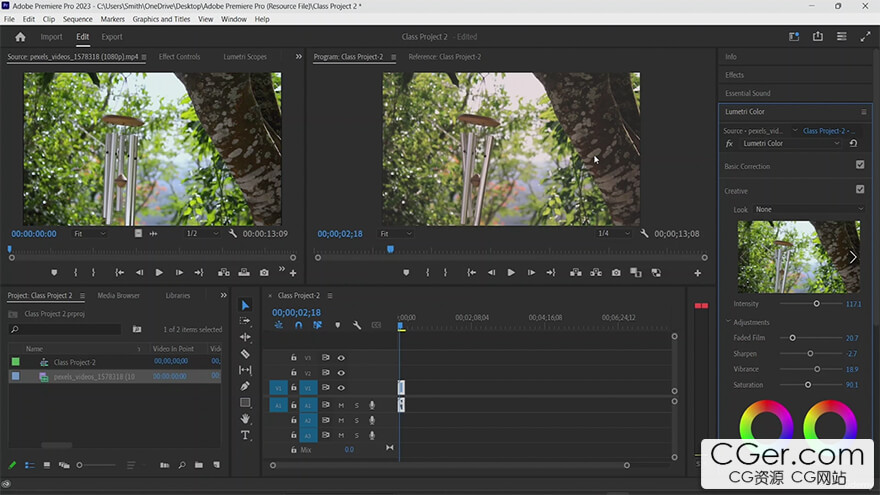Screen dimensions: 880x495
Task: Play the Source monitor clip
Action: click(x=159, y=273)
